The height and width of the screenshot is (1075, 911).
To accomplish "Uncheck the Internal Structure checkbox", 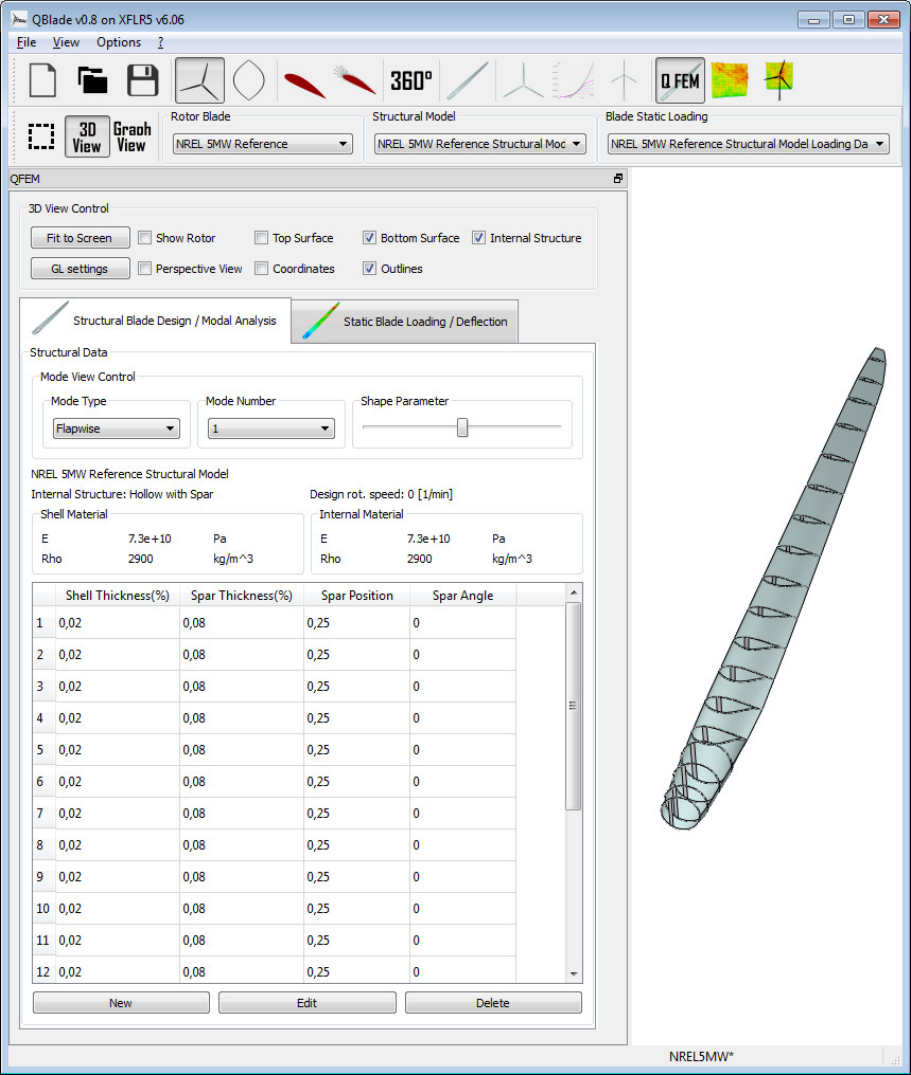I will tap(478, 238).
